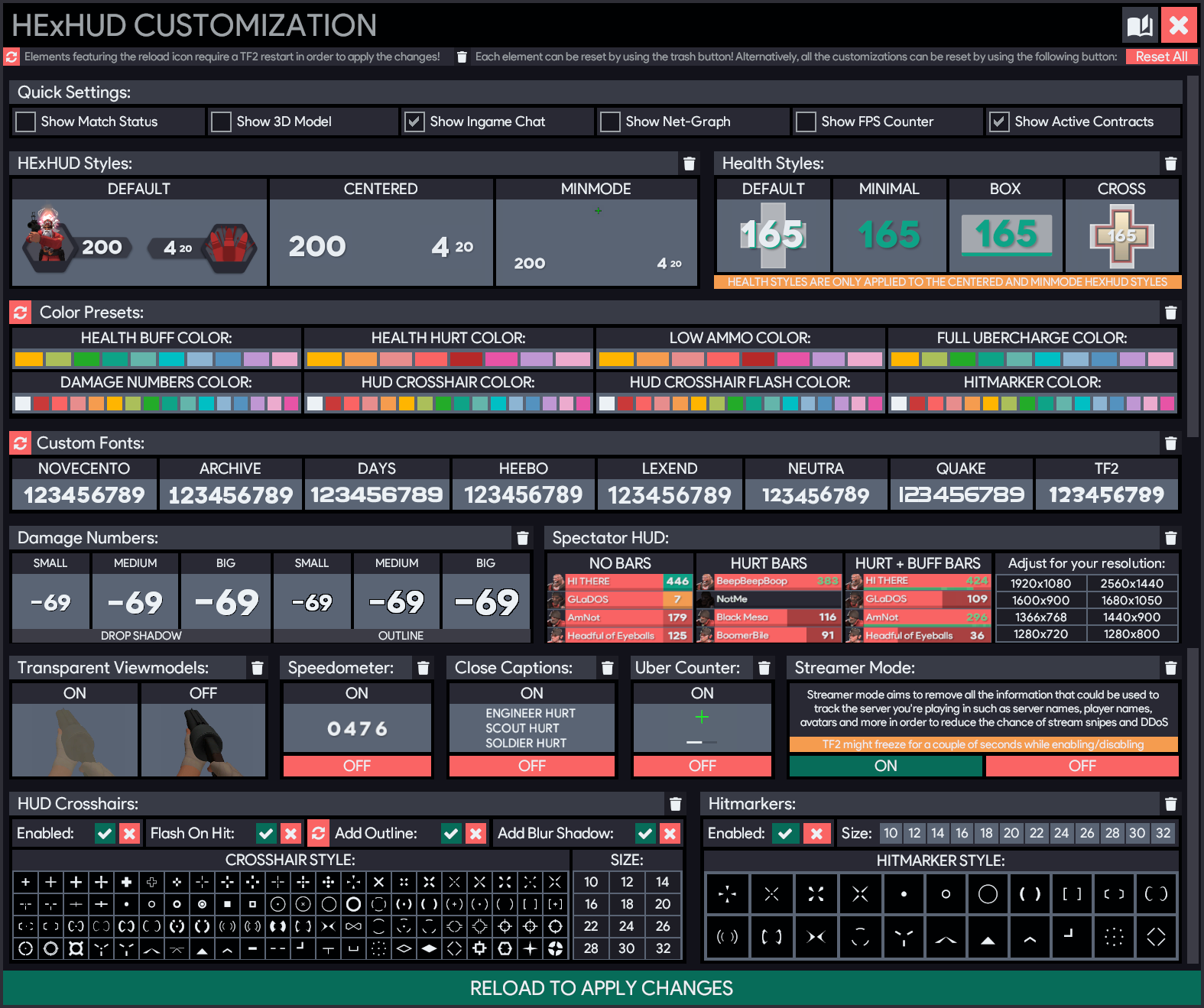Open the documentation book icon

coord(1140,25)
